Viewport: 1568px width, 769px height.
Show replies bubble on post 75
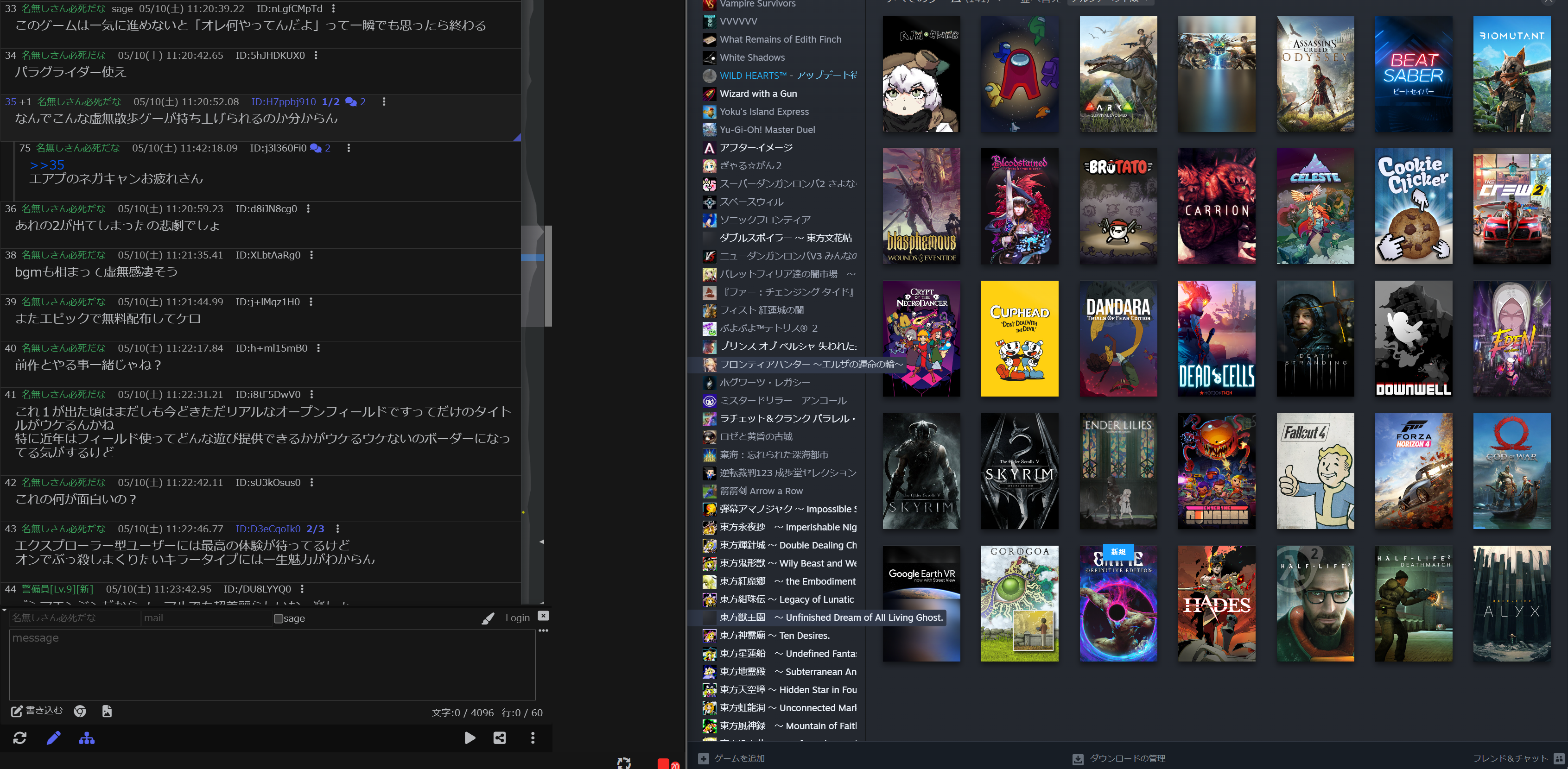[x=320, y=148]
